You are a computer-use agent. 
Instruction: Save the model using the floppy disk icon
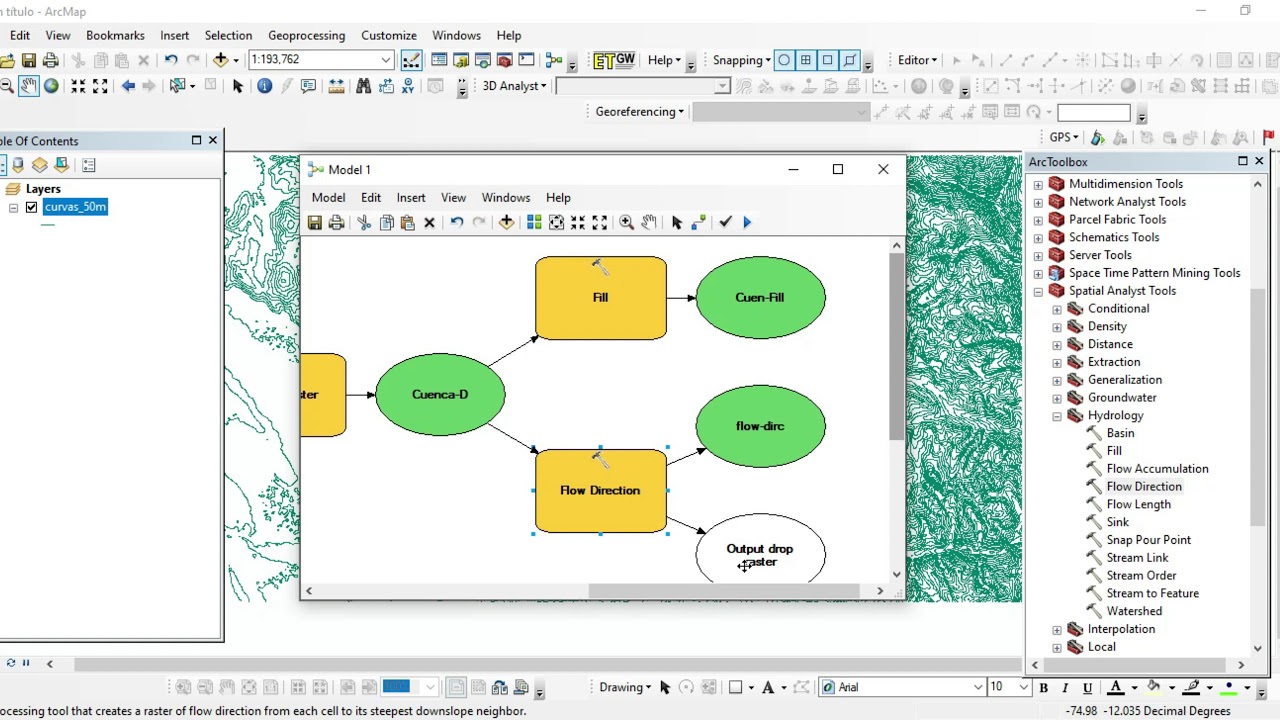[x=314, y=222]
